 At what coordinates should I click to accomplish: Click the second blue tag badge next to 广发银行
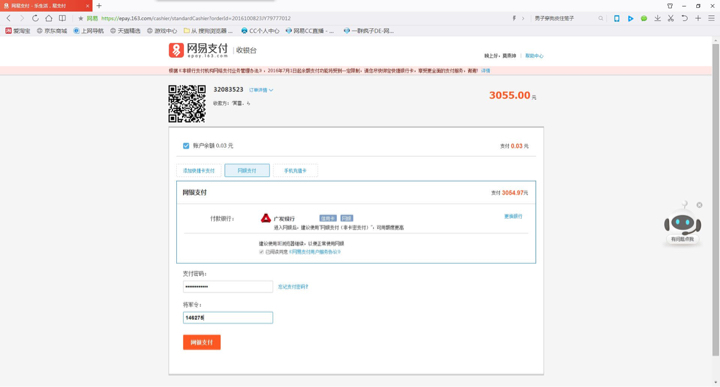(347, 218)
